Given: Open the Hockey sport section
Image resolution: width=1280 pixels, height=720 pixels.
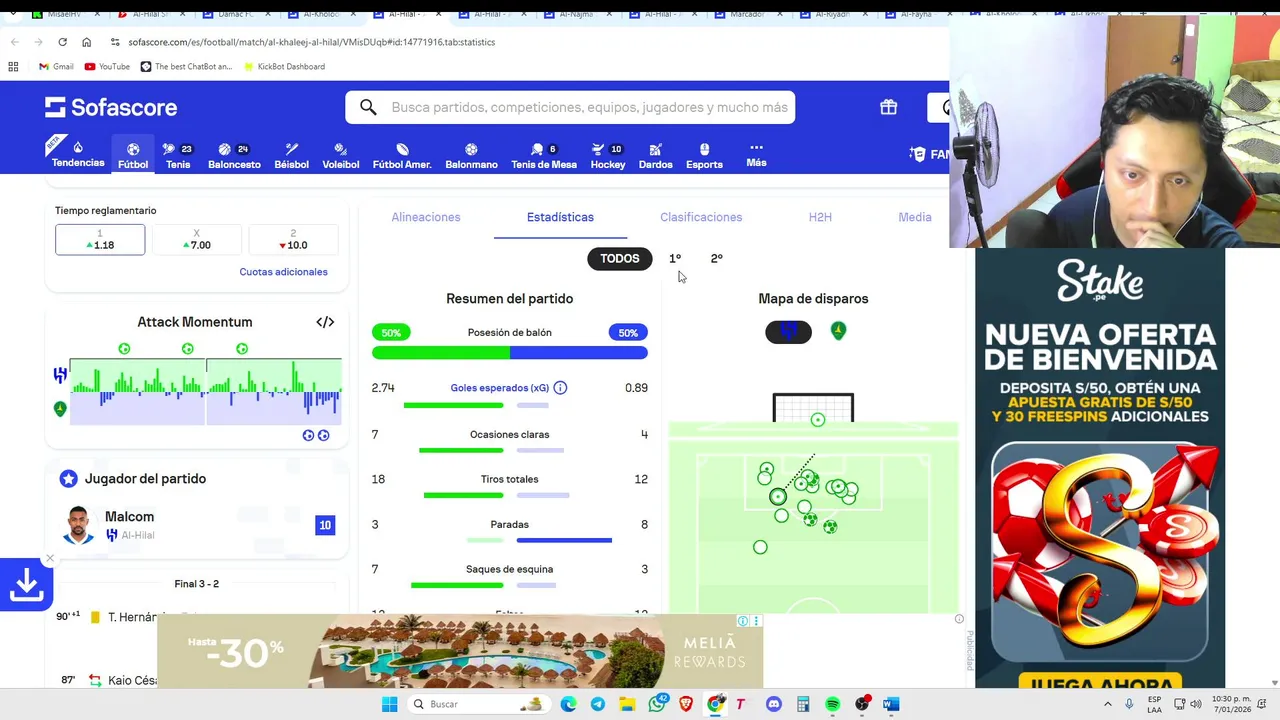Looking at the screenshot, I should coord(607,155).
